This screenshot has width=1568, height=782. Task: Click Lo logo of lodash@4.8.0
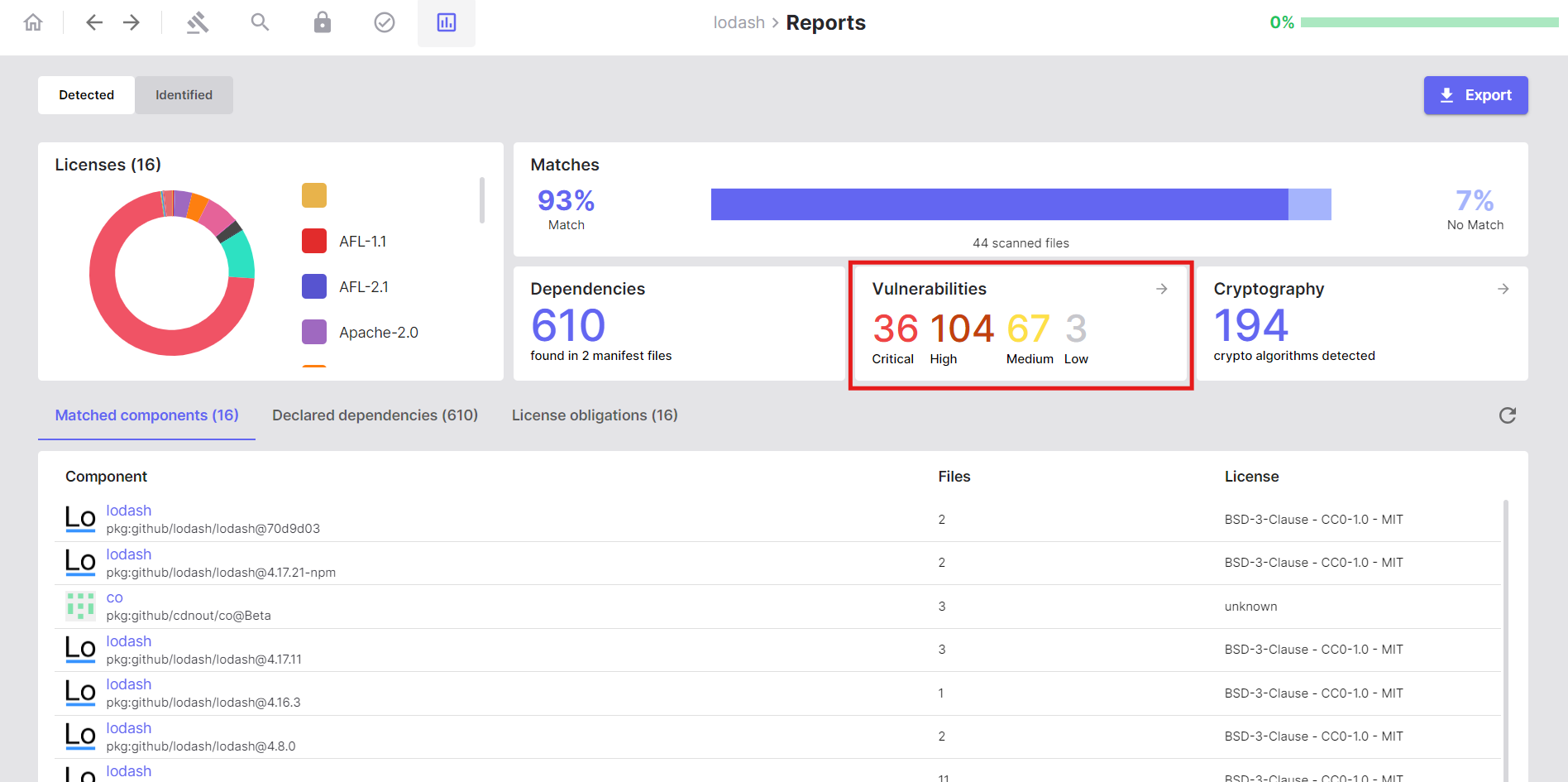point(80,736)
